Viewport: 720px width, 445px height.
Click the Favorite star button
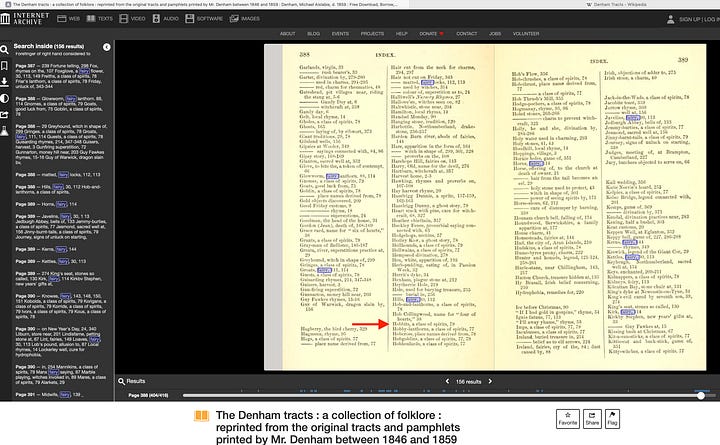tap(568, 419)
